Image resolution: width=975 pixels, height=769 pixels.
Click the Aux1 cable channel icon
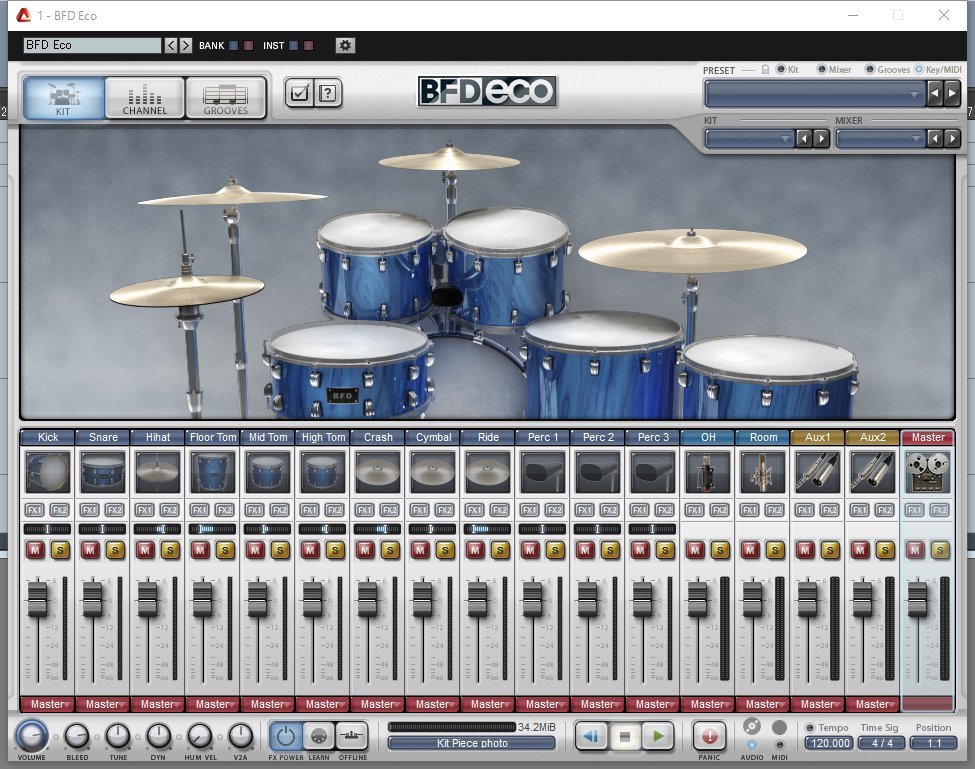pos(817,472)
